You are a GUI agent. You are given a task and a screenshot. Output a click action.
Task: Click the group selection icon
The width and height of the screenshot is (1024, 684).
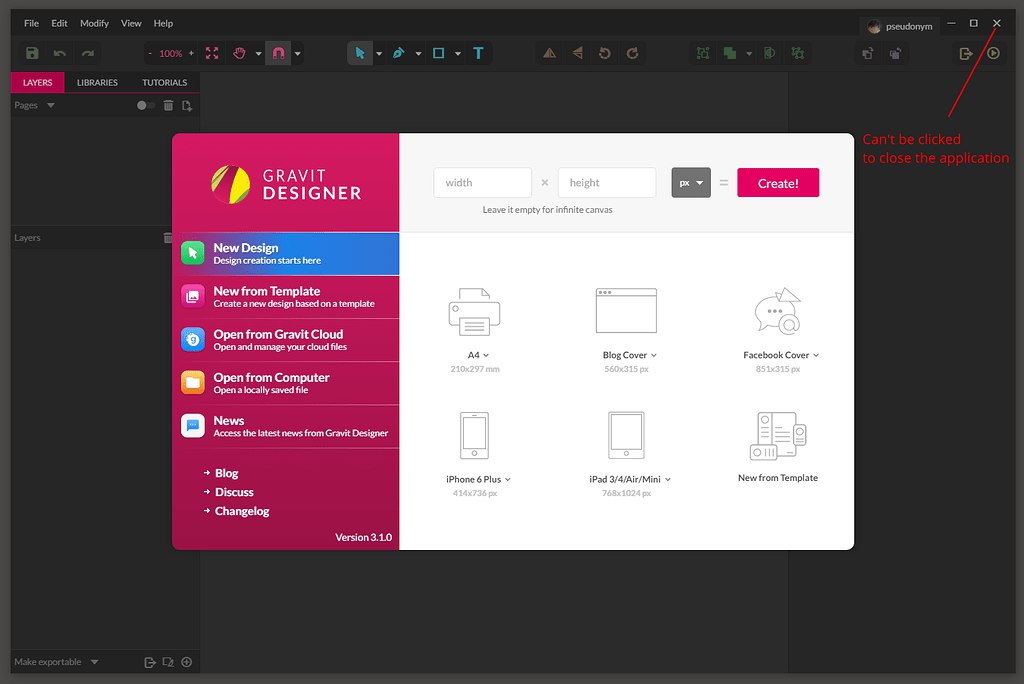(x=703, y=53)
